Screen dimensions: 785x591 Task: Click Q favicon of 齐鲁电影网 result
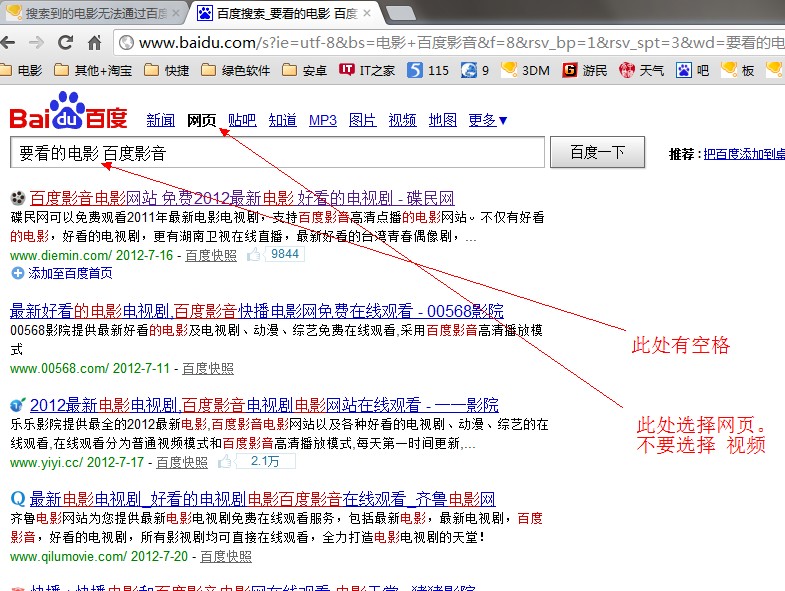tap(18, 499)
